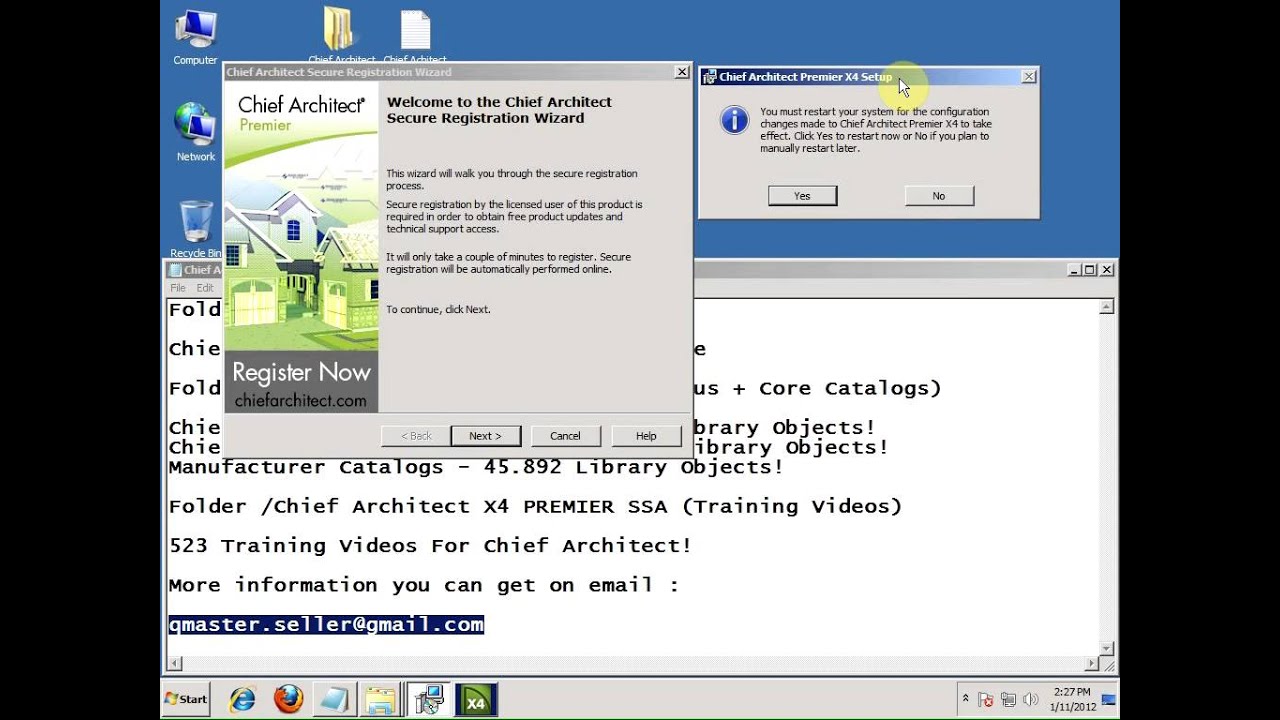Close the Secure Registration Wizard window
The width and height of the screenshot is (1280, 720).
[682, 72]
